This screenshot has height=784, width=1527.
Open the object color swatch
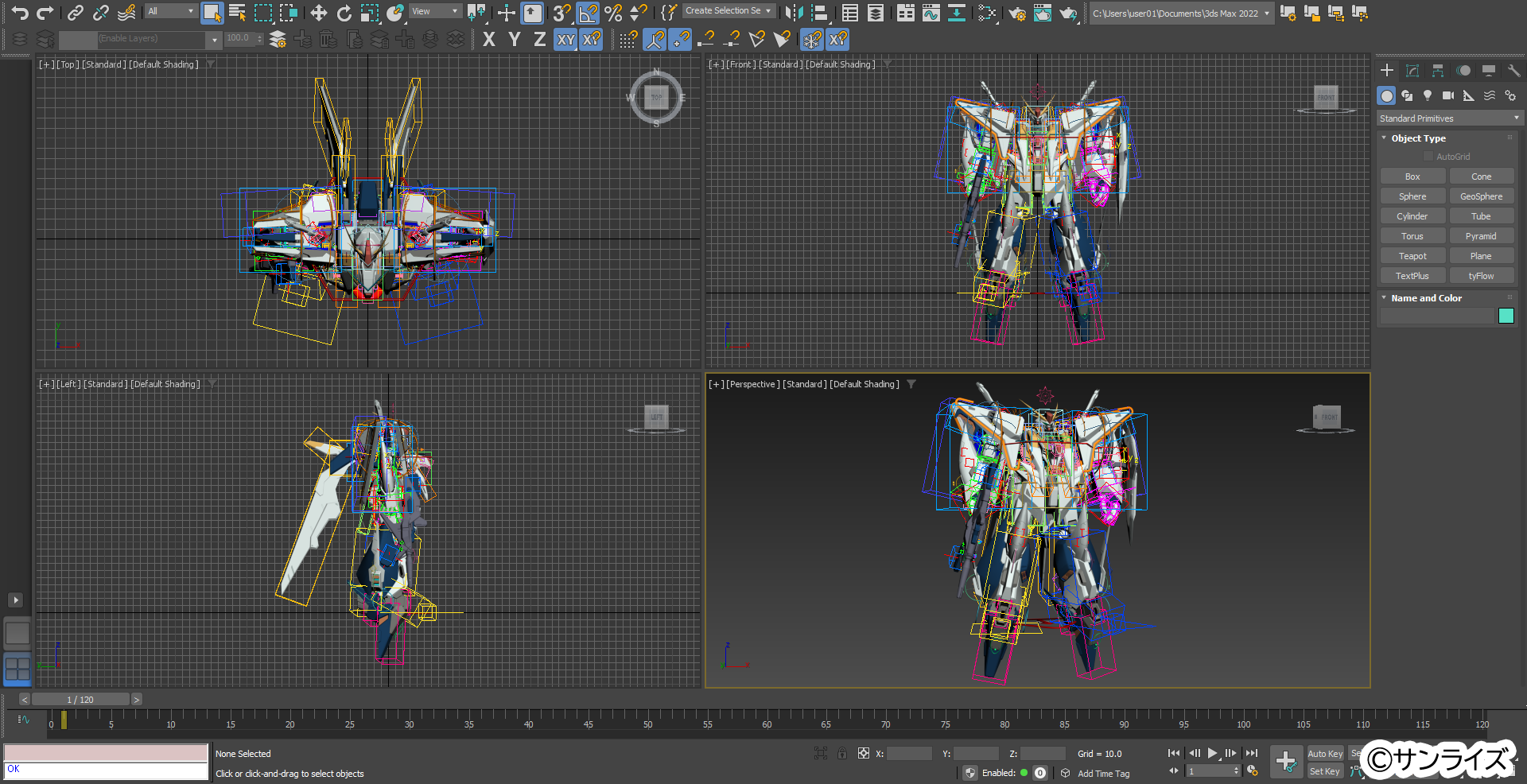(x=1506, y=316)
